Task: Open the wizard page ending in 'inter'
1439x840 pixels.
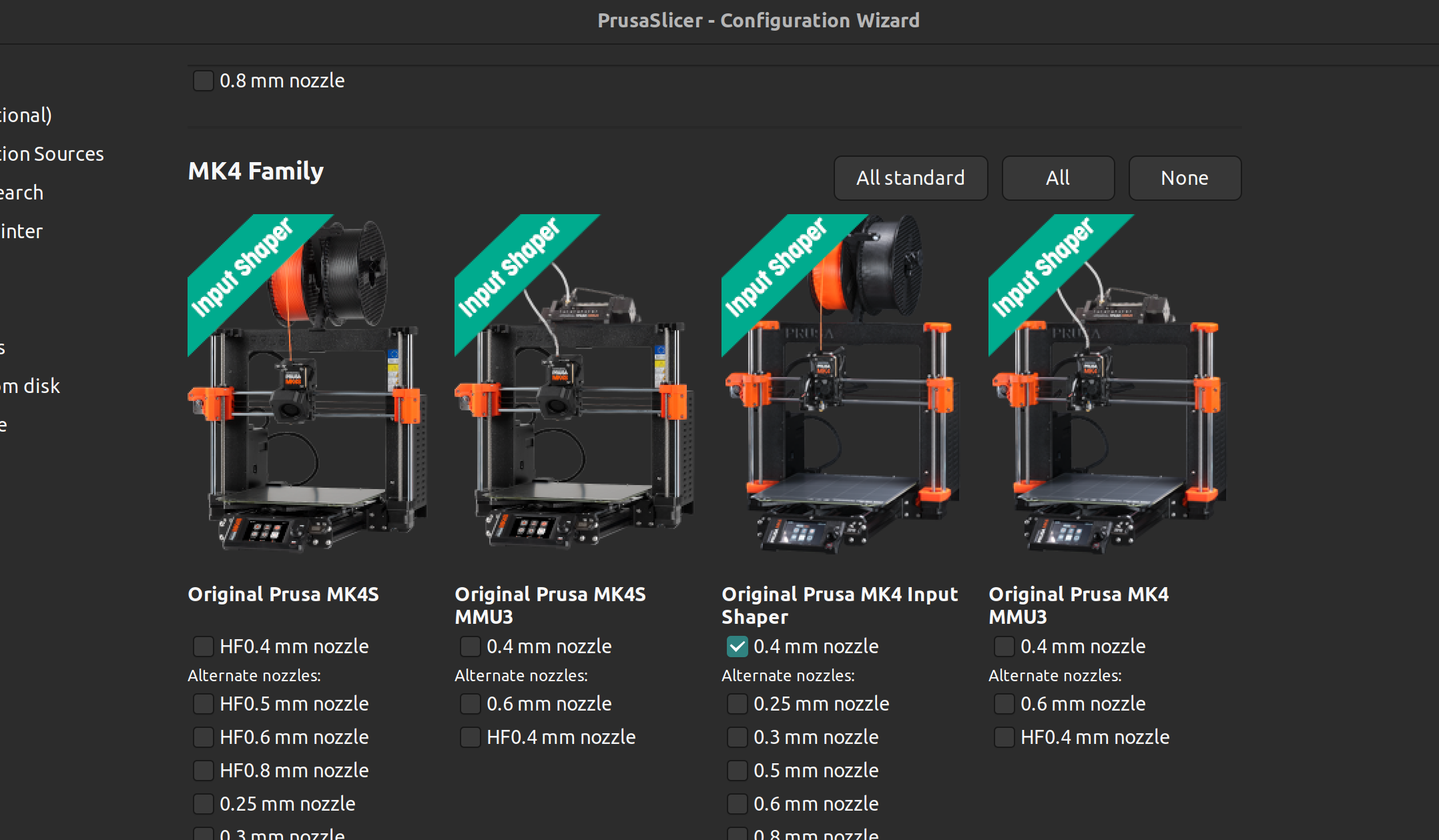Action: click(x=21, y=232)
